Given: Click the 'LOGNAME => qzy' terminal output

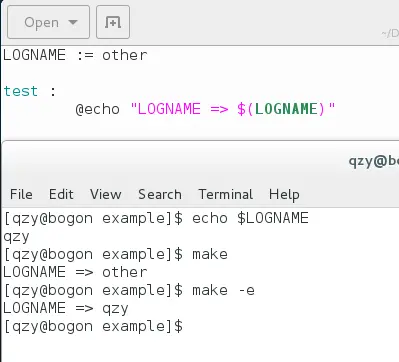Looking at the screenshot, I should pos(66,308).
